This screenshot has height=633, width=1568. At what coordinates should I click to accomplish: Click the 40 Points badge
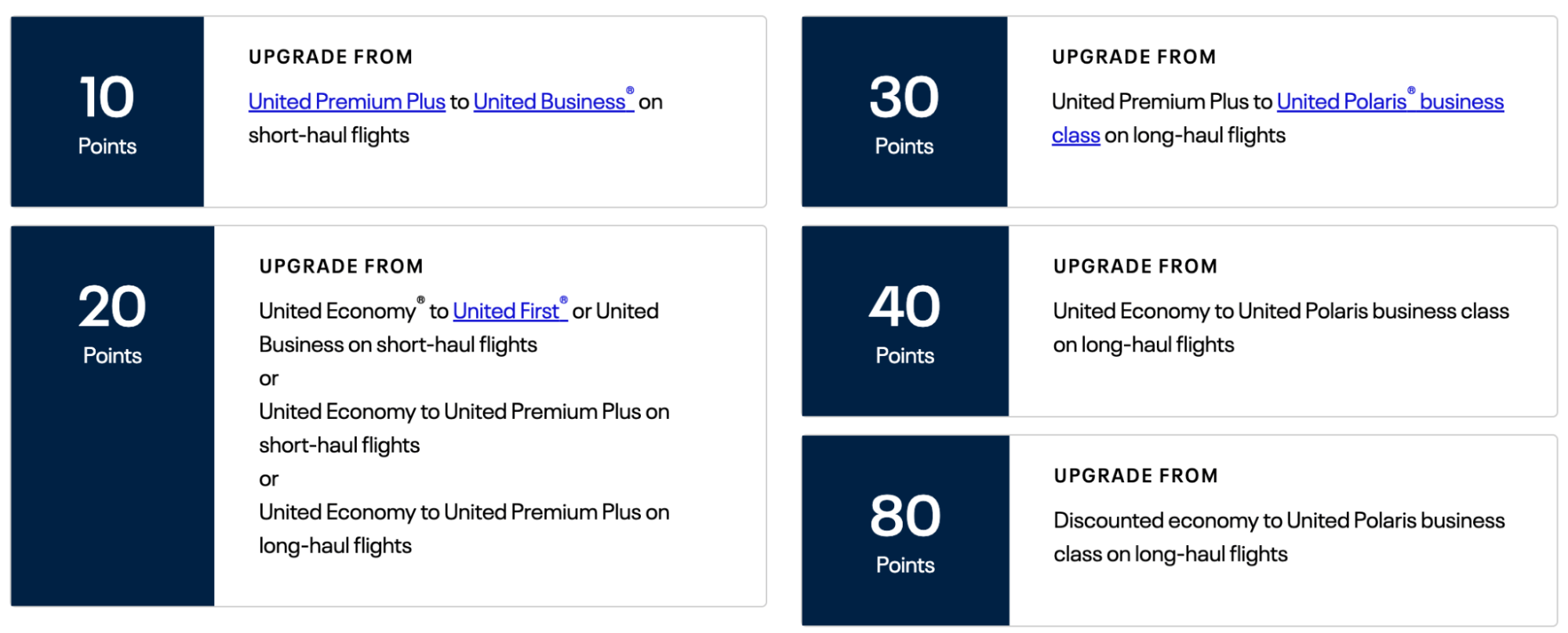click(x=904, y=322)
